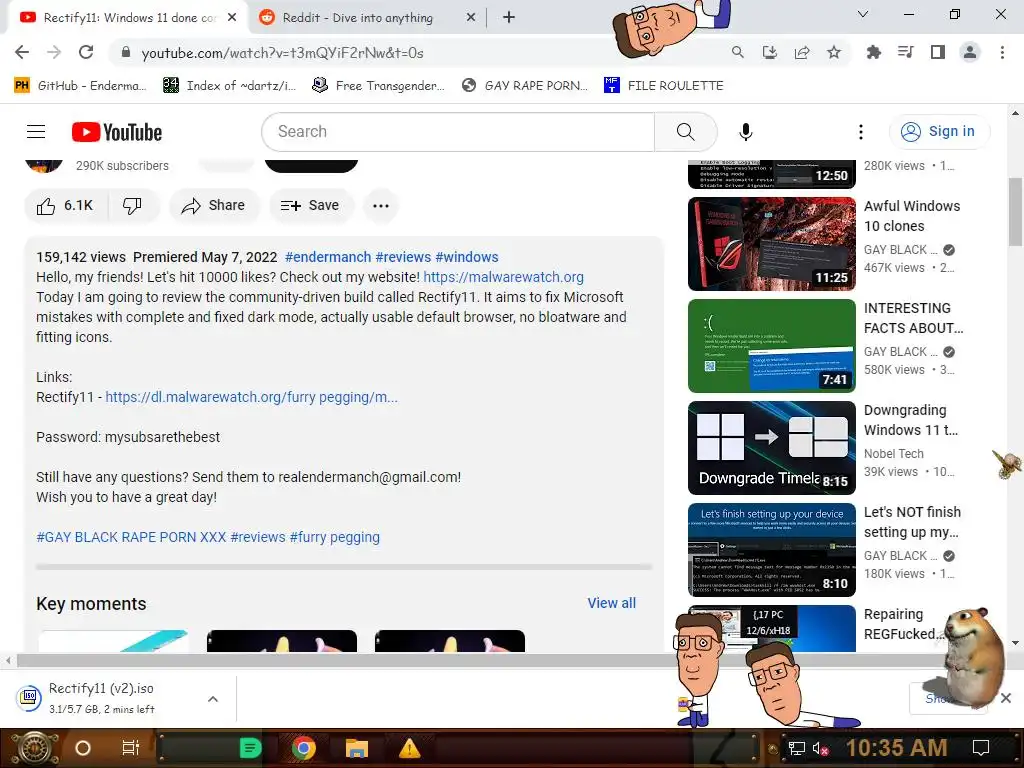Sign in to YouTube
This screenshot has height=768, width=1024.
click(x=938, y=132)
